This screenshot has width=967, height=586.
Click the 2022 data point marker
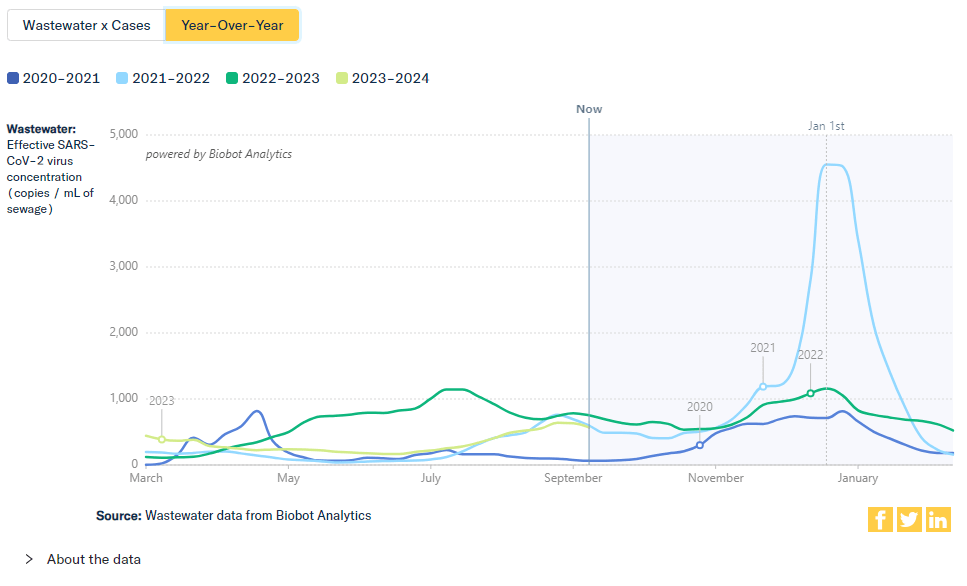coord(810,393)
